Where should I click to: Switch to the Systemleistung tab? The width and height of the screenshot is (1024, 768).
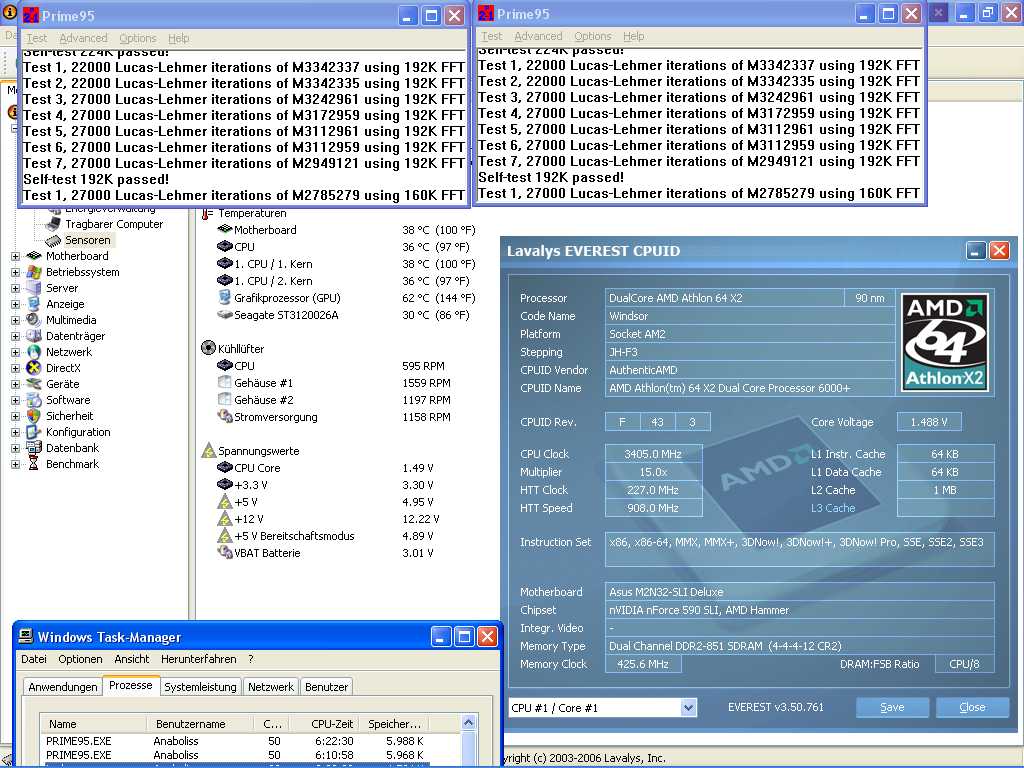click(200, 686)
